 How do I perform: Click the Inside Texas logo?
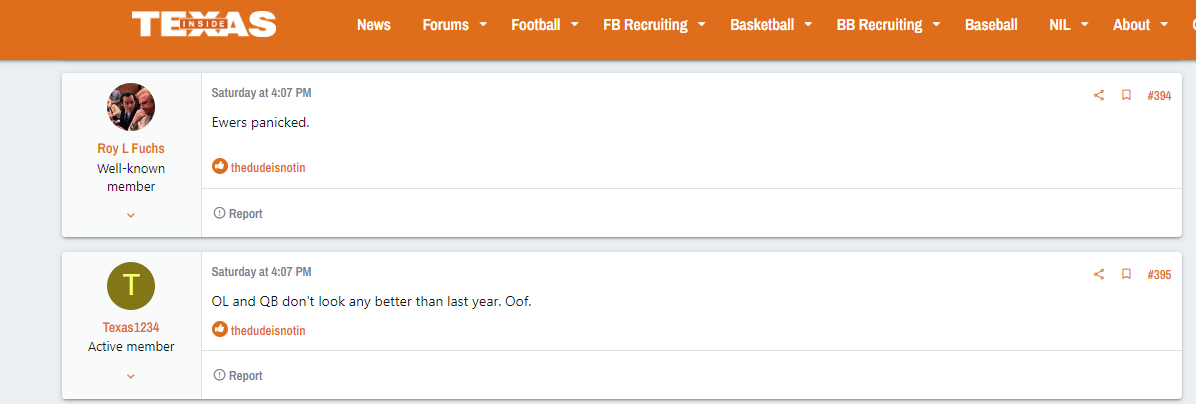pos(204,24)
